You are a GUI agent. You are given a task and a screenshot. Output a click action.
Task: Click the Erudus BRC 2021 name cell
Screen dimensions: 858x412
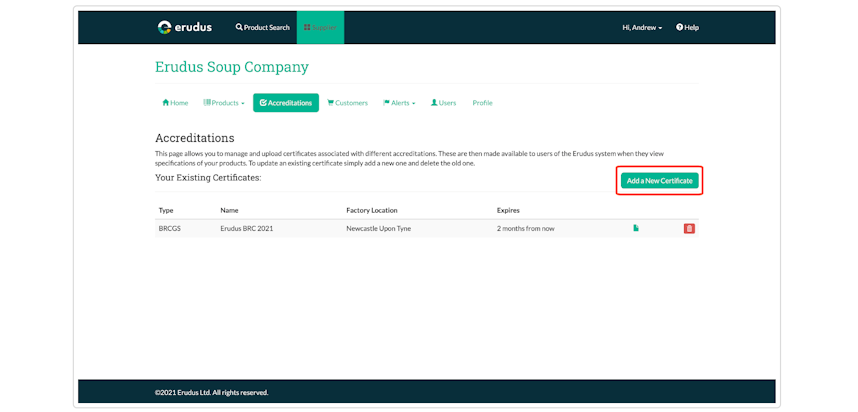246,229
